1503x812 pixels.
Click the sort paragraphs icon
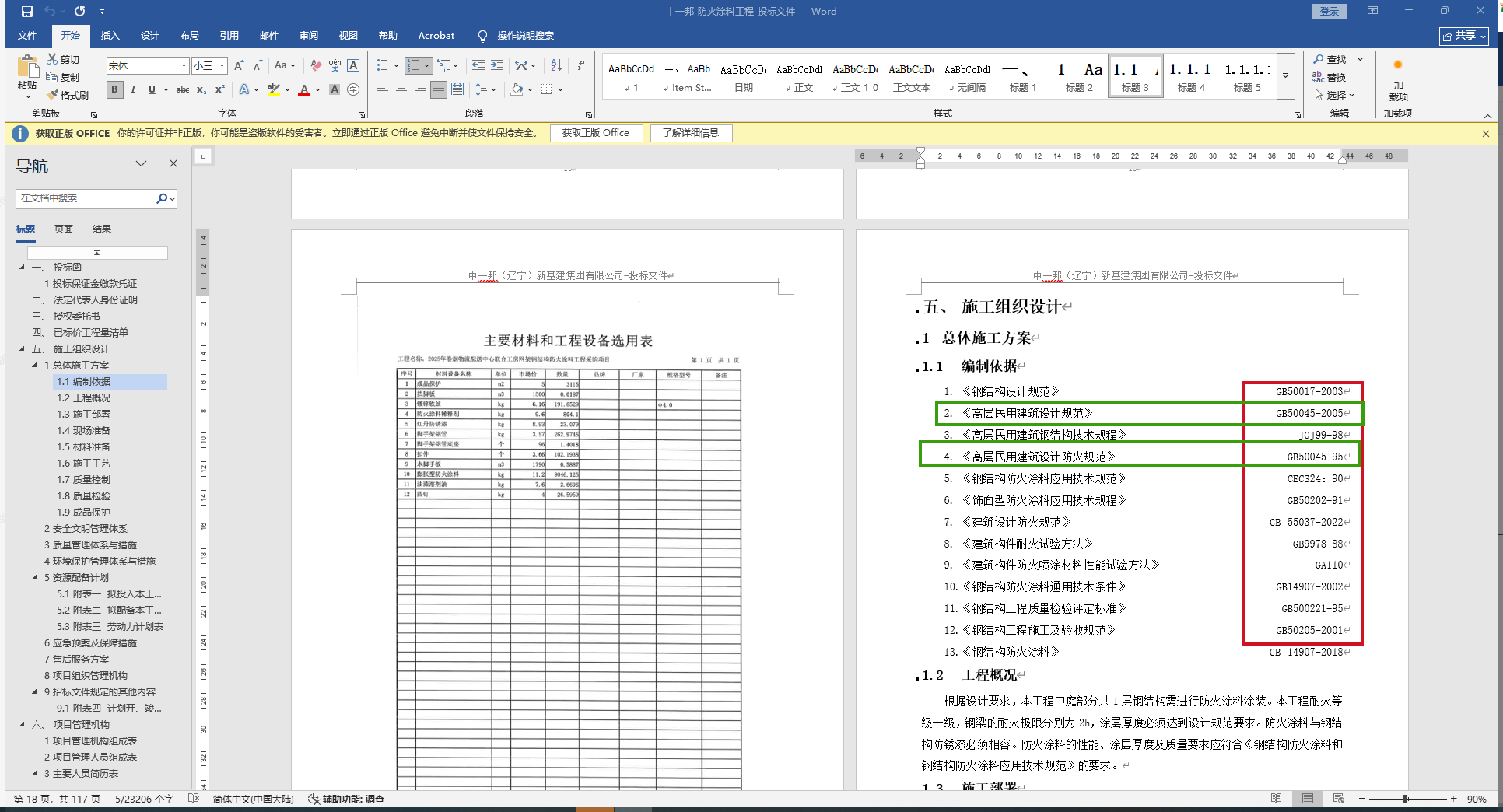coord(556,65)
